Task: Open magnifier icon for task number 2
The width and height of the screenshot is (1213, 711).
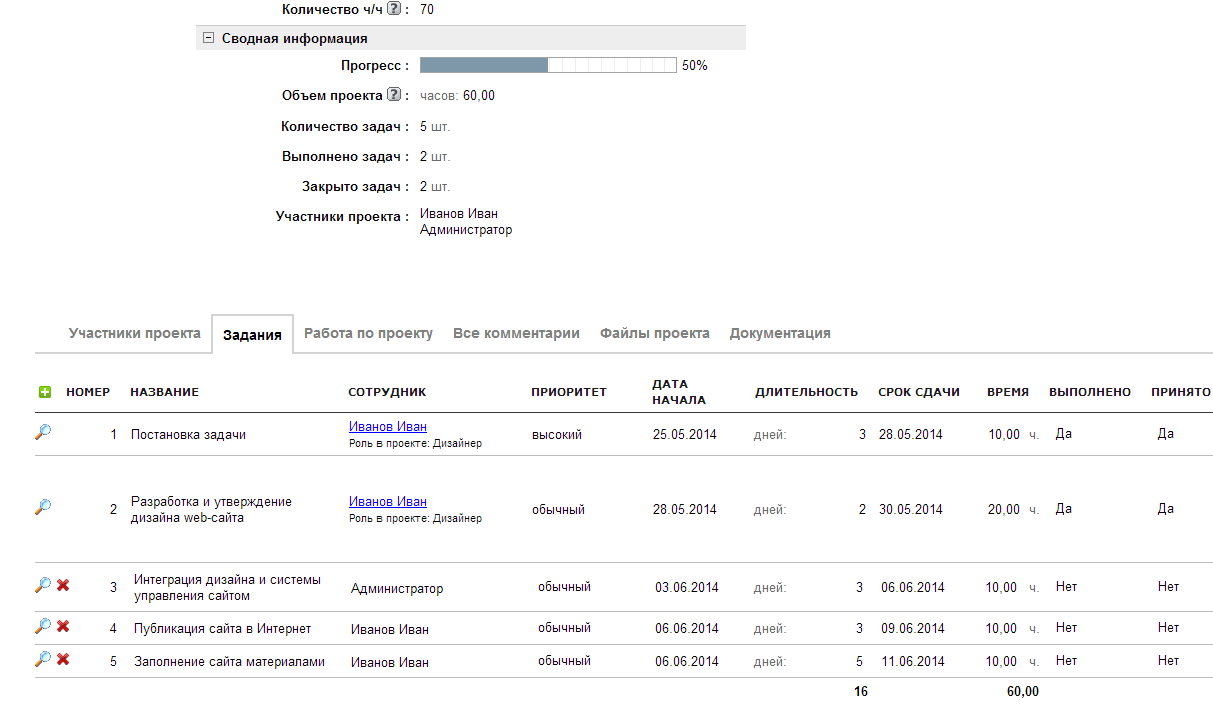Action: (x=43, y=507)
